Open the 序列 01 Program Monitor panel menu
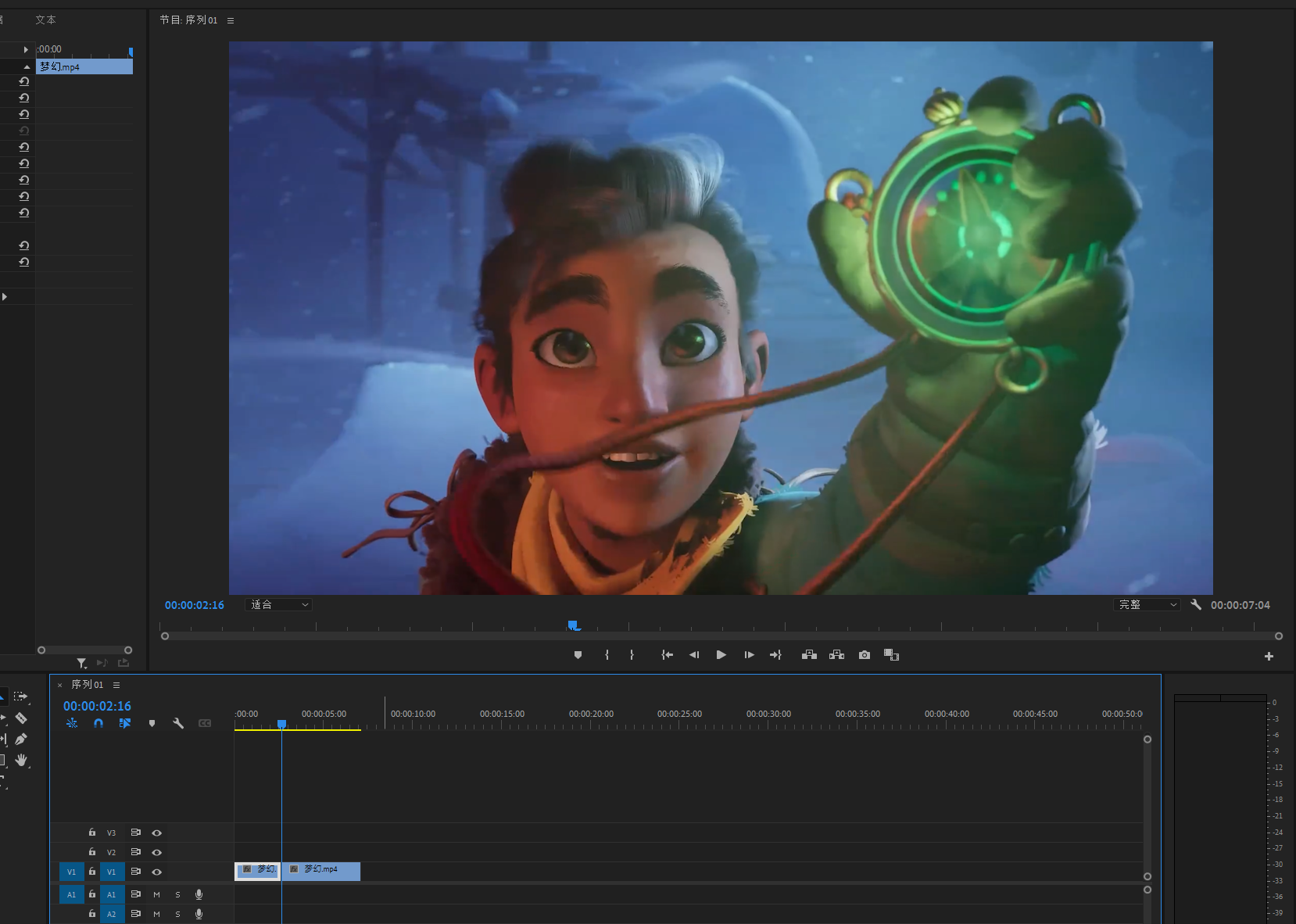This screenshot has height=924, width=1296. pyautogui.click(x=231, y=20)
